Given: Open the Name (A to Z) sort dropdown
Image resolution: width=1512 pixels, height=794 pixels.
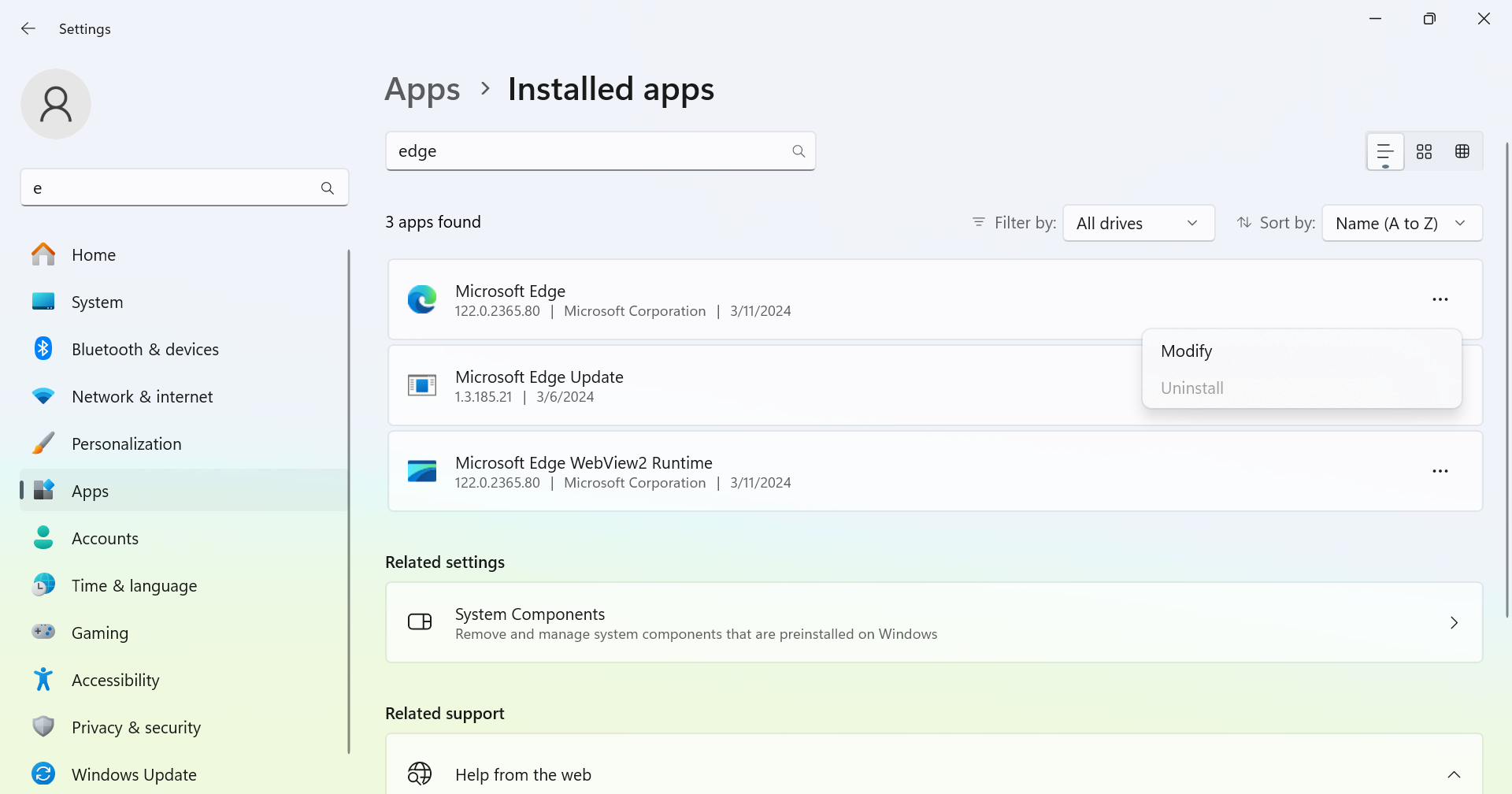Looking at the screenshot, I should [1402, 223].
